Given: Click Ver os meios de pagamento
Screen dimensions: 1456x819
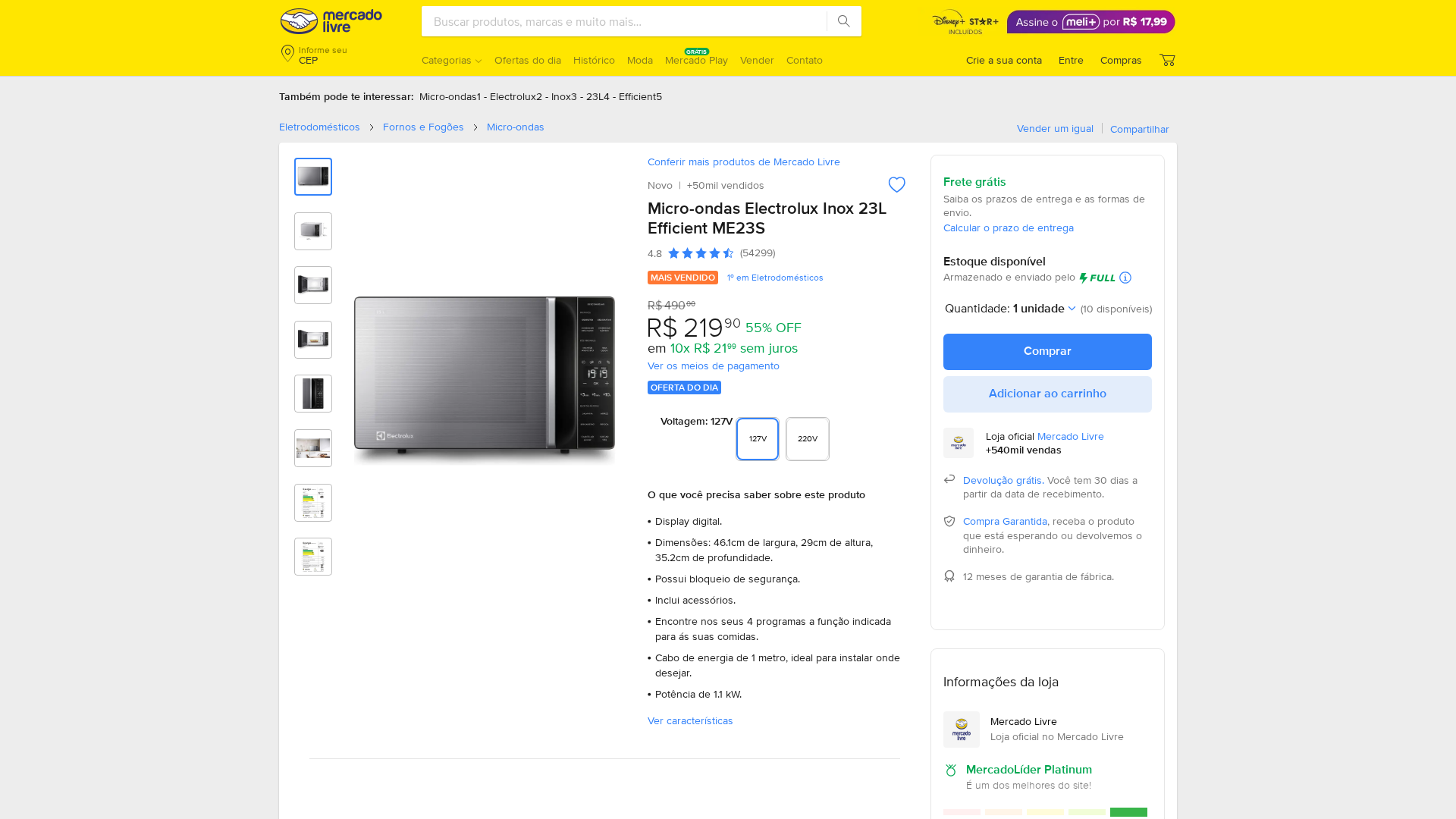Looking at the screenshot, I should 713,366.
